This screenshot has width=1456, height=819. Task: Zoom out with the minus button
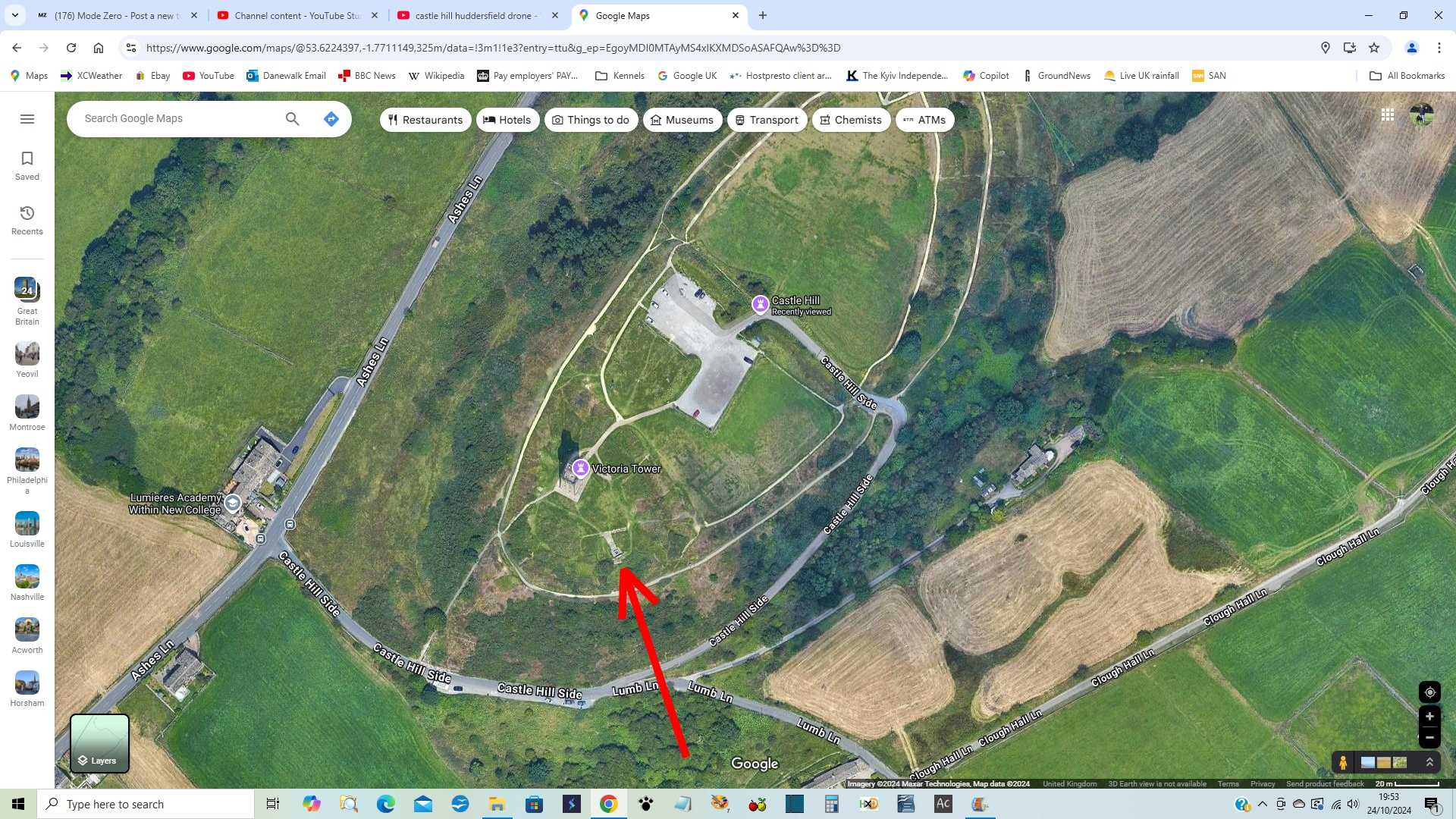1429,737
